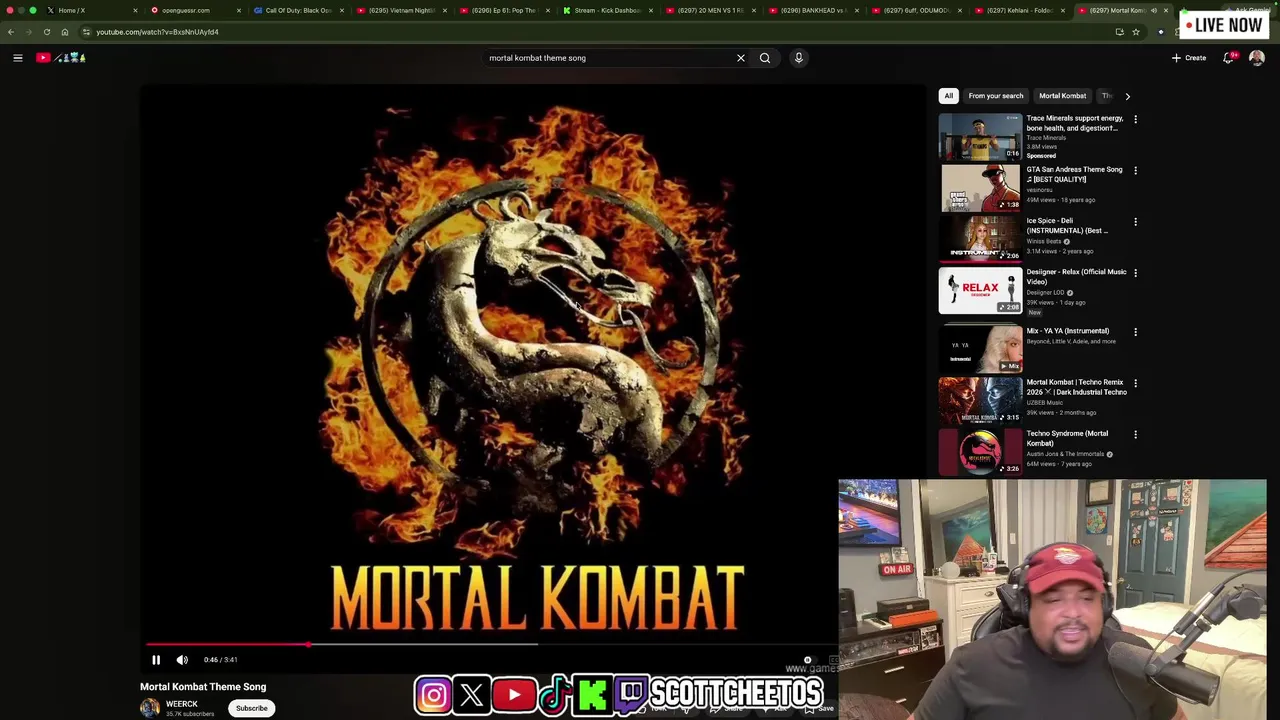Visit the Winiss Beats channel name

1043,241
